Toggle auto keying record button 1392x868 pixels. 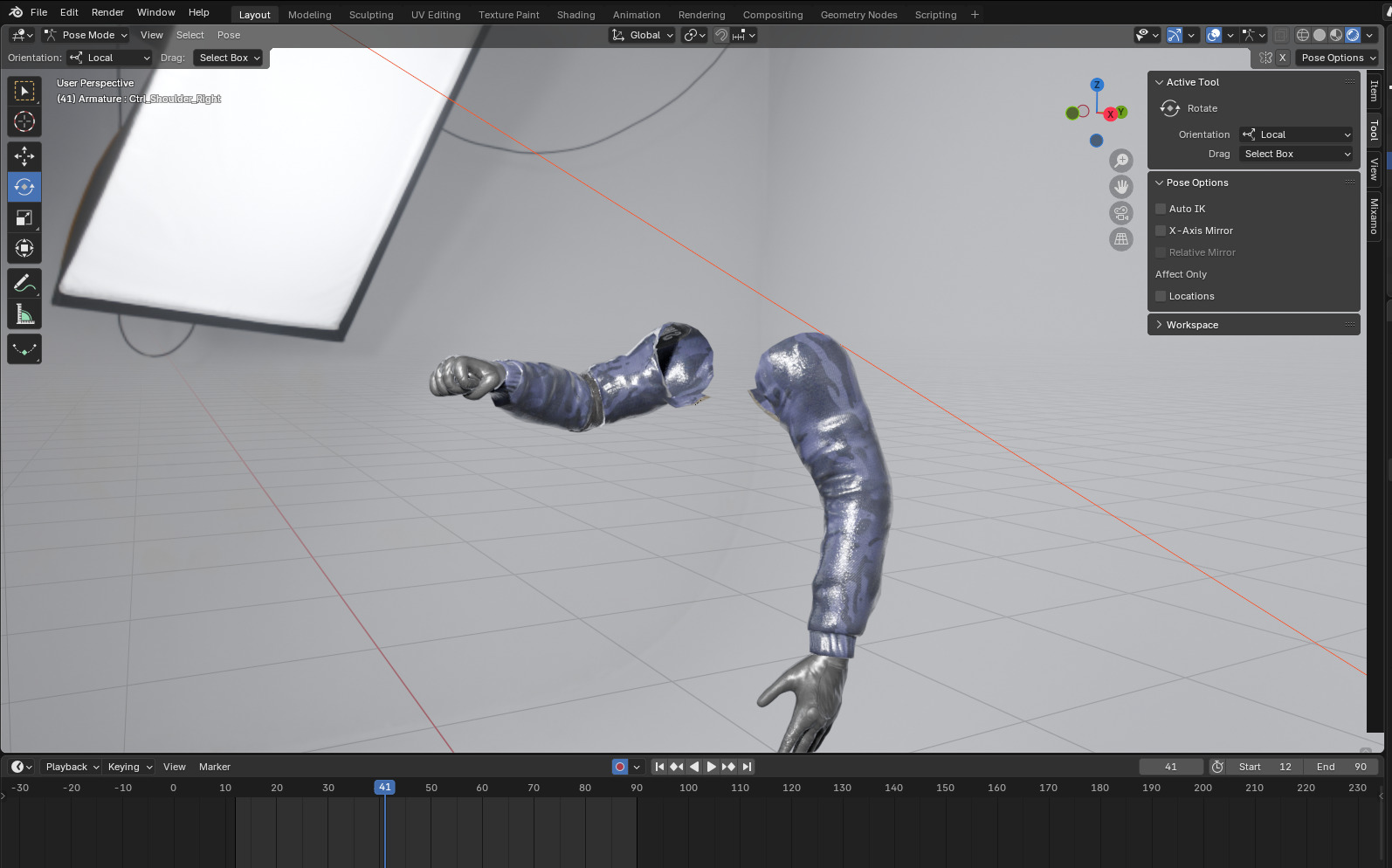620,767
